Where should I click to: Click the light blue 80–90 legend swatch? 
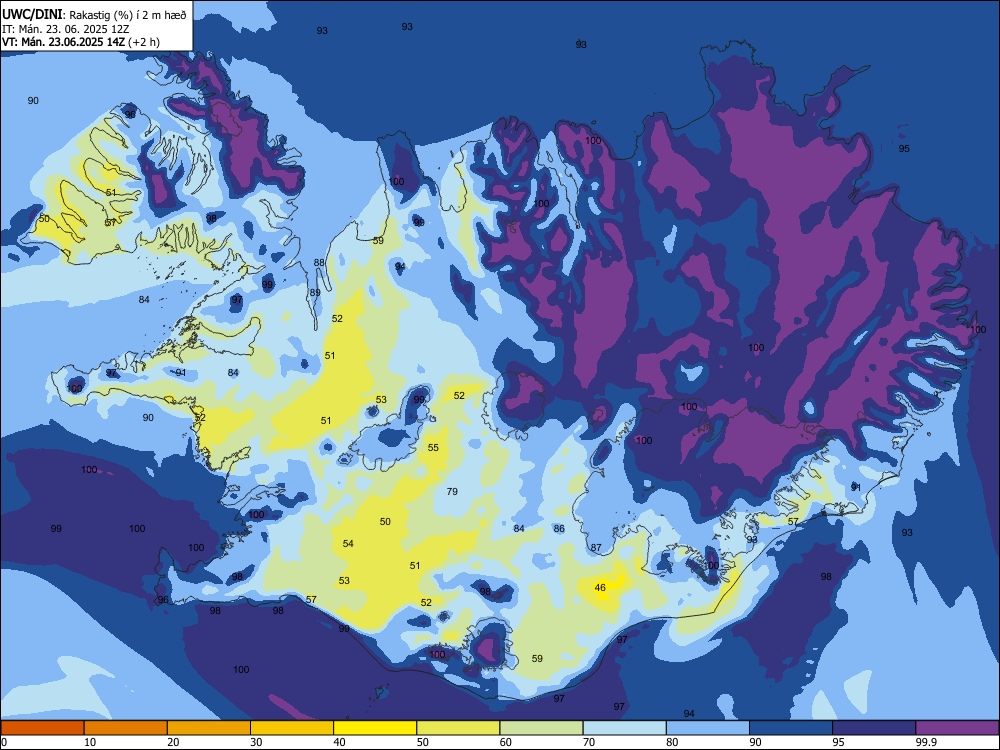(x=708, y=728)
